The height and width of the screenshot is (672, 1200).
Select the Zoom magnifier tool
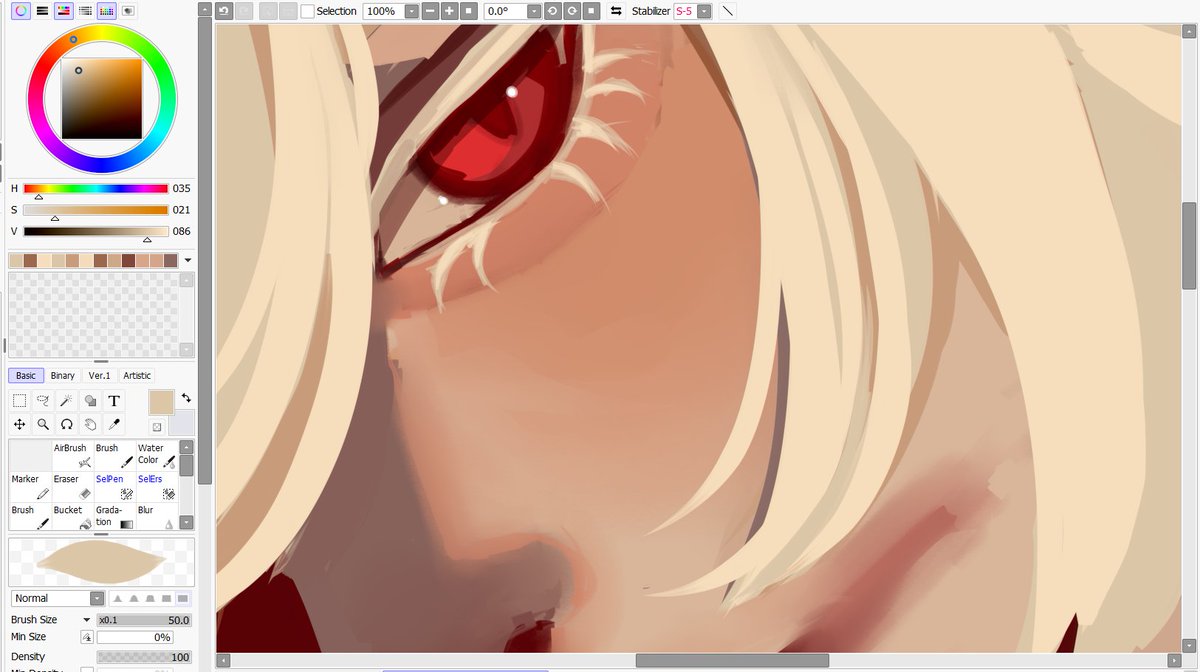pyautogui.click(x=43, y=424)
